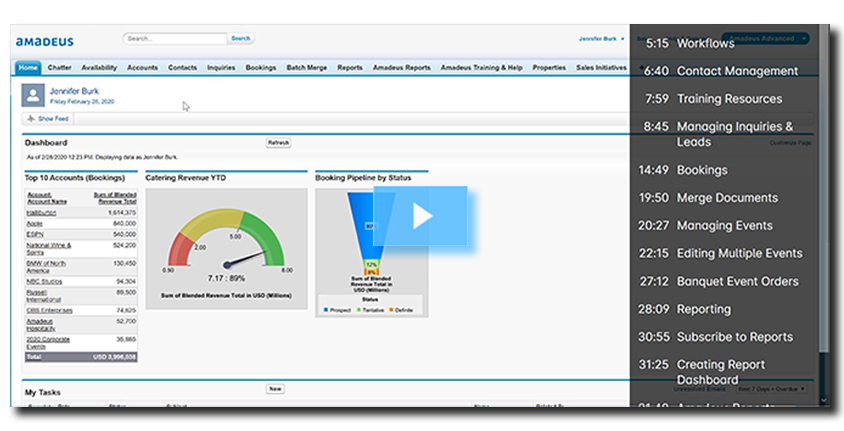Click in the Search input field
The image size is (844, 431).
pyautogui.click(x=175, y=39)
